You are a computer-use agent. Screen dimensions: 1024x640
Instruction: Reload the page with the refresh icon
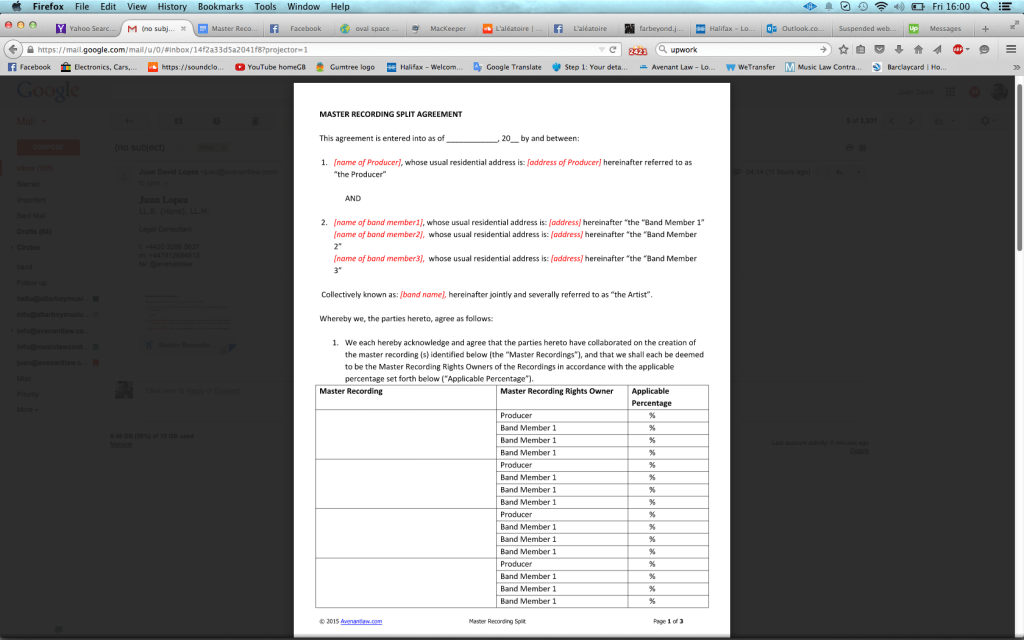pos(613,50)
